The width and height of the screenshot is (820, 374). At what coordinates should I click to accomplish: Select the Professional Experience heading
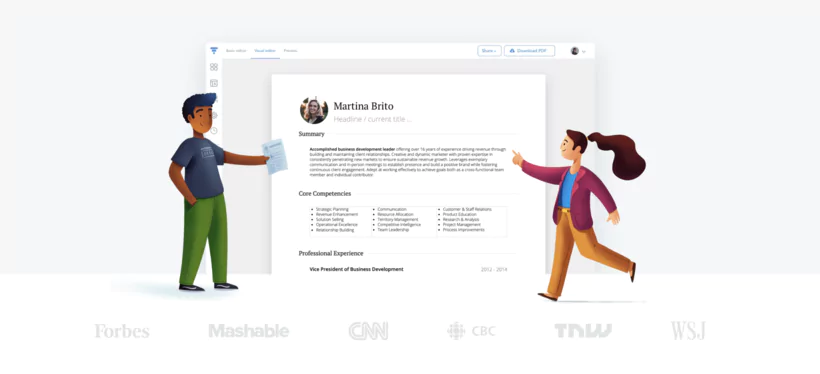point(331,253)
